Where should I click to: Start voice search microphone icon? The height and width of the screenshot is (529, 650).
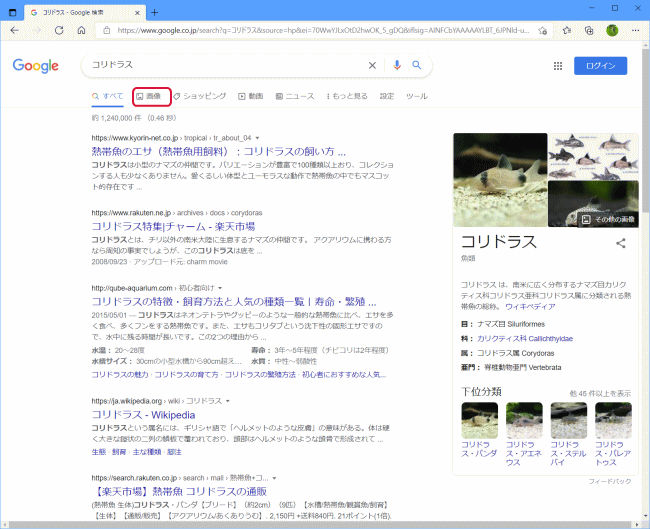point(397,65)
